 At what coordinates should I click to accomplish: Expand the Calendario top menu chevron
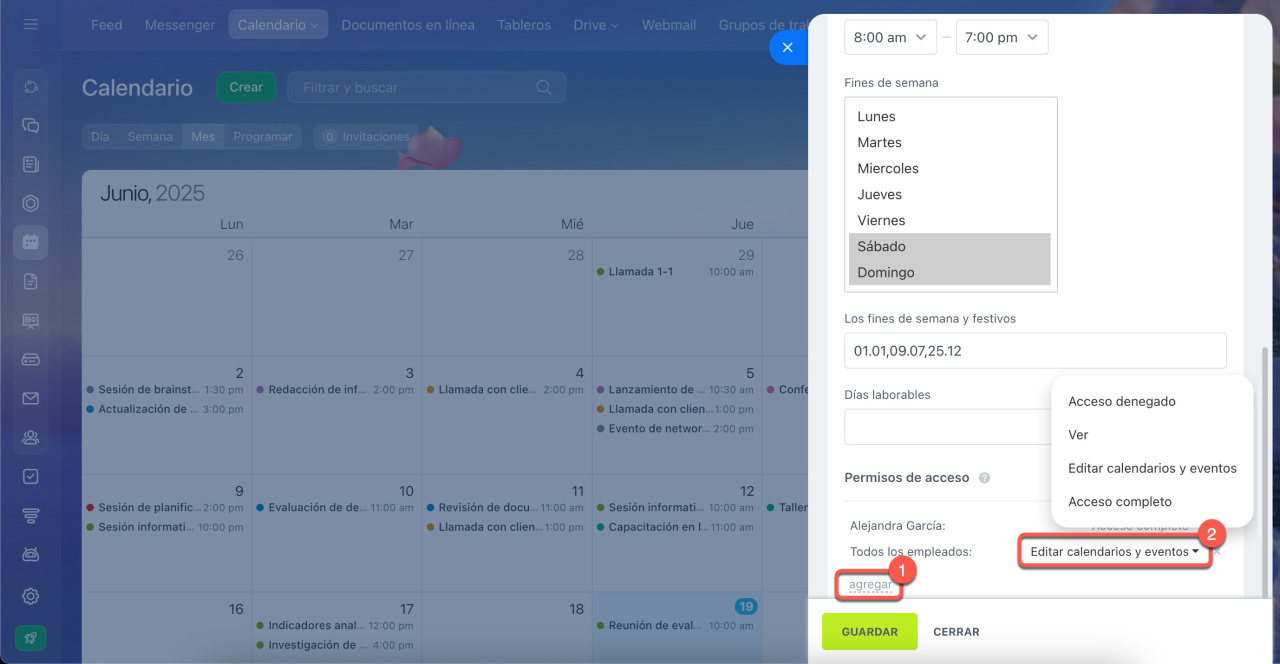(315, 25)
